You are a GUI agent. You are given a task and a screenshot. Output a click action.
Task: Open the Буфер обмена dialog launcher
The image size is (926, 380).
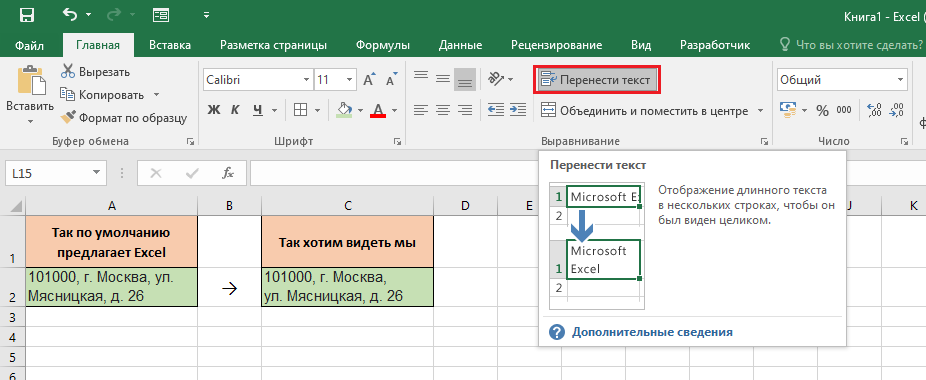coord(191,142)
